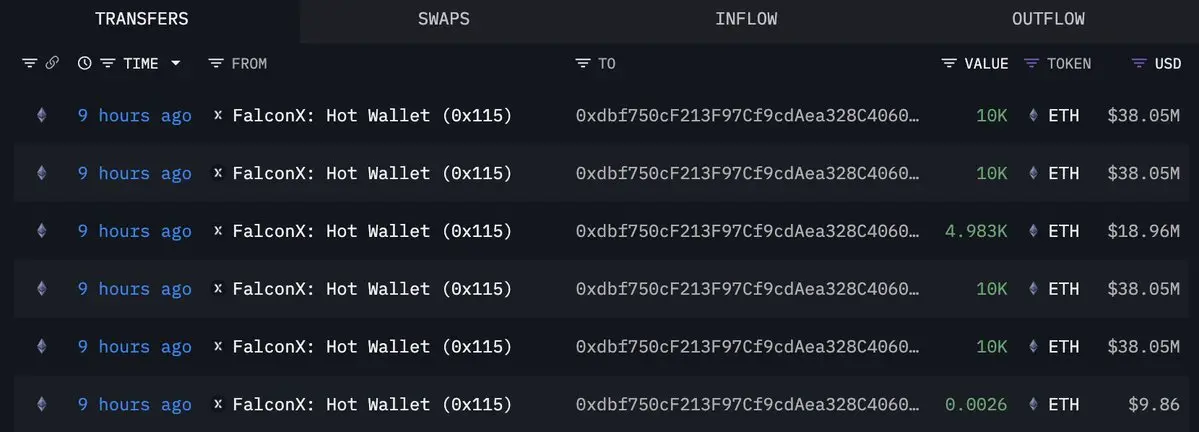Screen dimensions: 1199x432
Task: Open the TO column filter icon
Action: coord(583,63)
